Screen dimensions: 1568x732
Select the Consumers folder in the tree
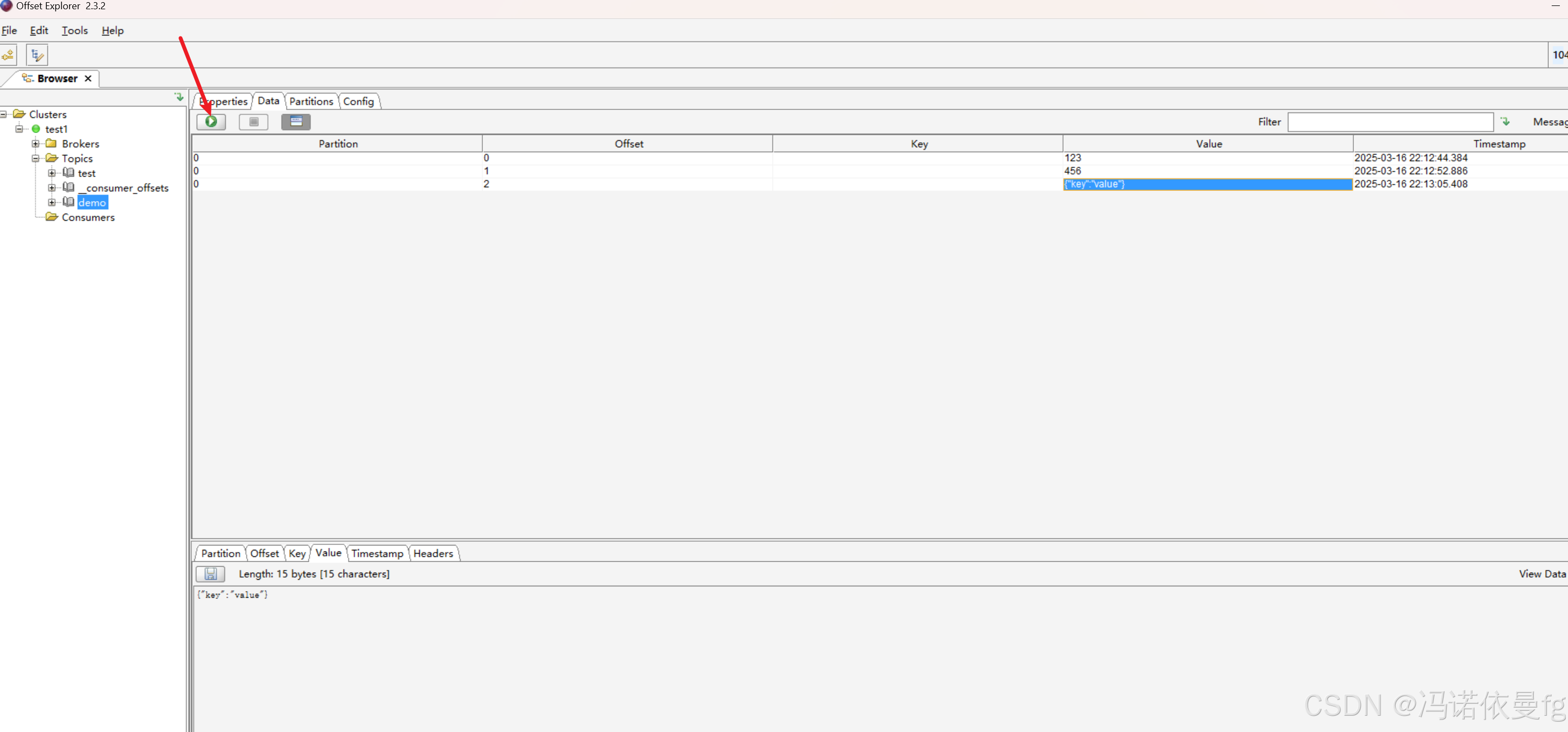[x=88, y=218]
